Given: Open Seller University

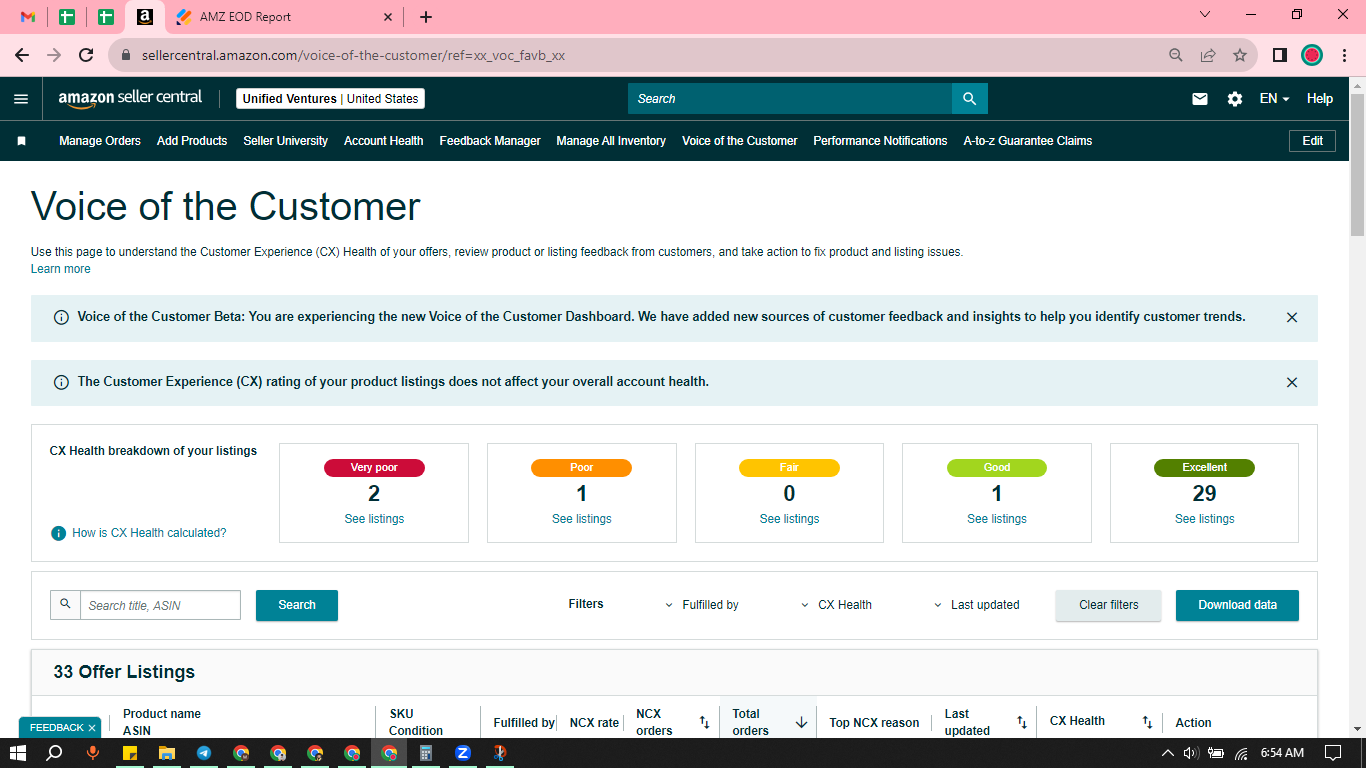Looking at the screenshot, I should coord(286,141).
